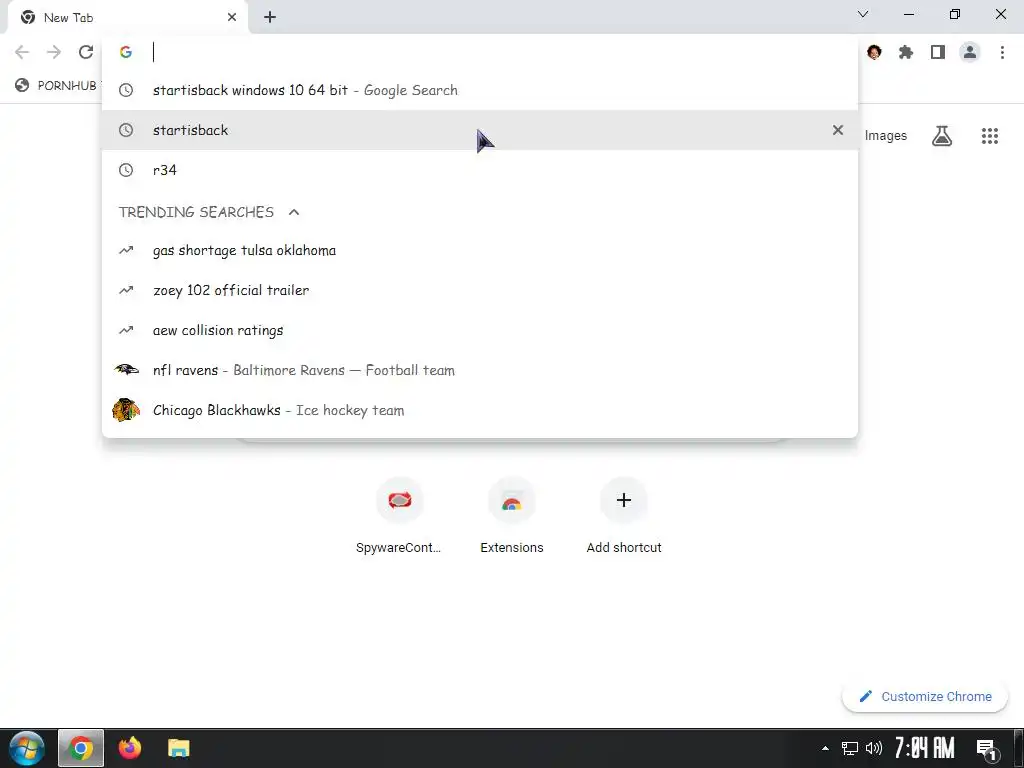
Task: Select the 'startisback' history suggestion
Action: pyautogui.click(x=480, y=130)
